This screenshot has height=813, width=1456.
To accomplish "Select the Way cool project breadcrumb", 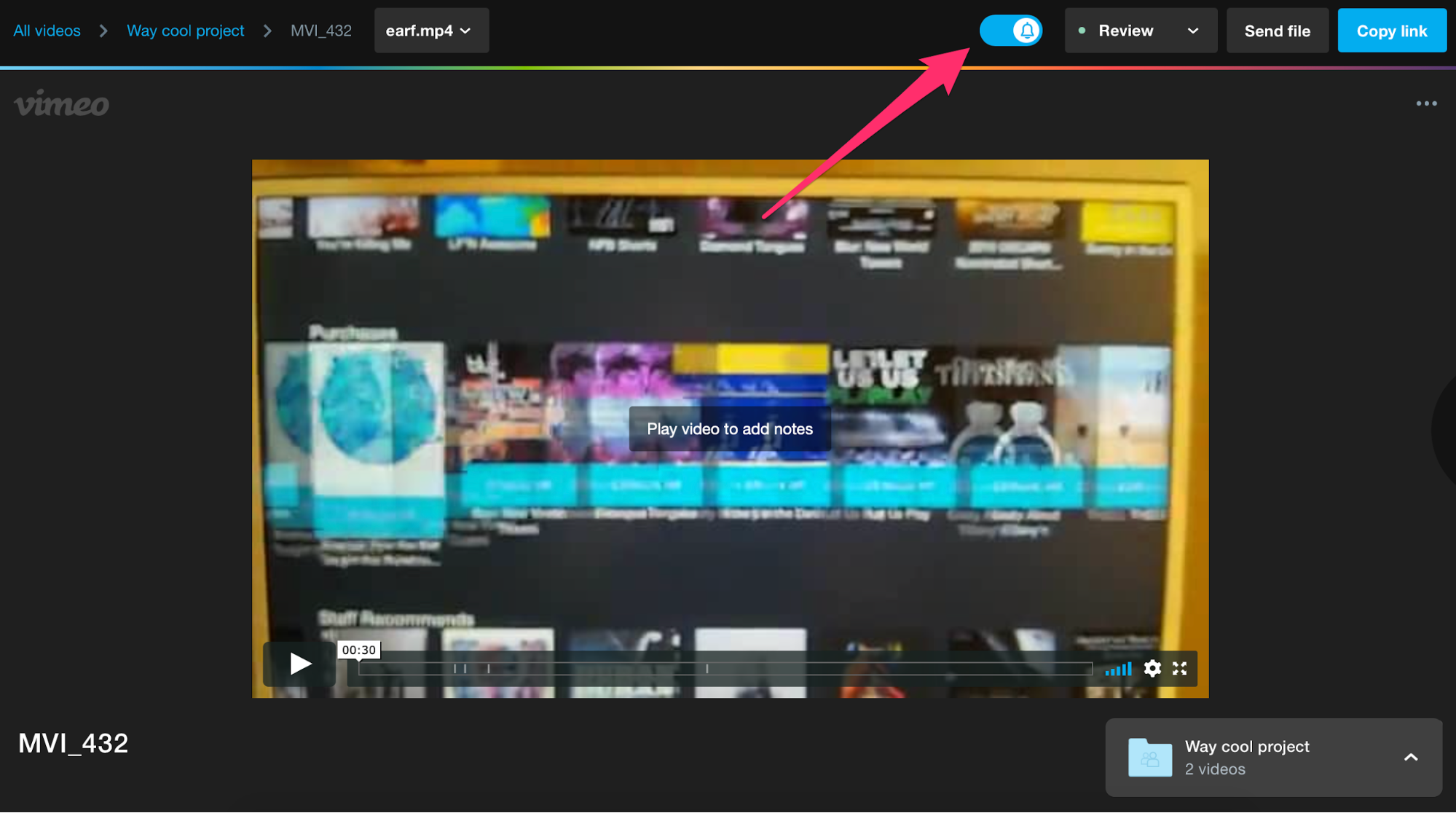I will click(x=186, y=30).
